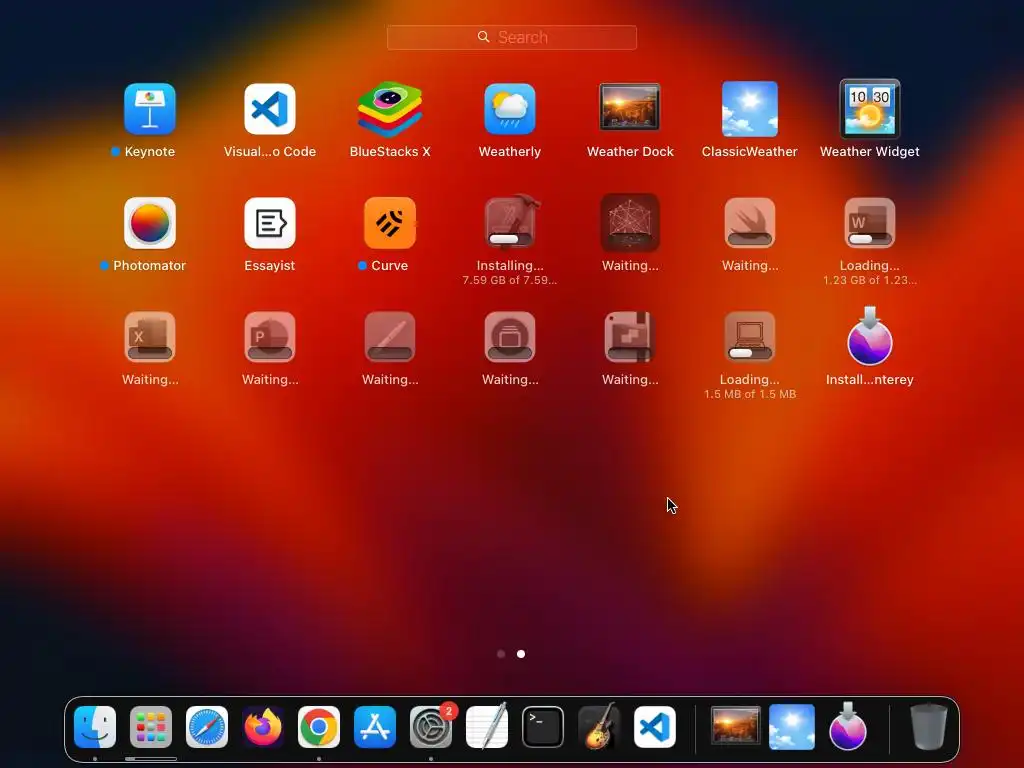Screen dimensions: 1024x768
Task: Click the search field in Launchpad
Action: pos(512,38)
